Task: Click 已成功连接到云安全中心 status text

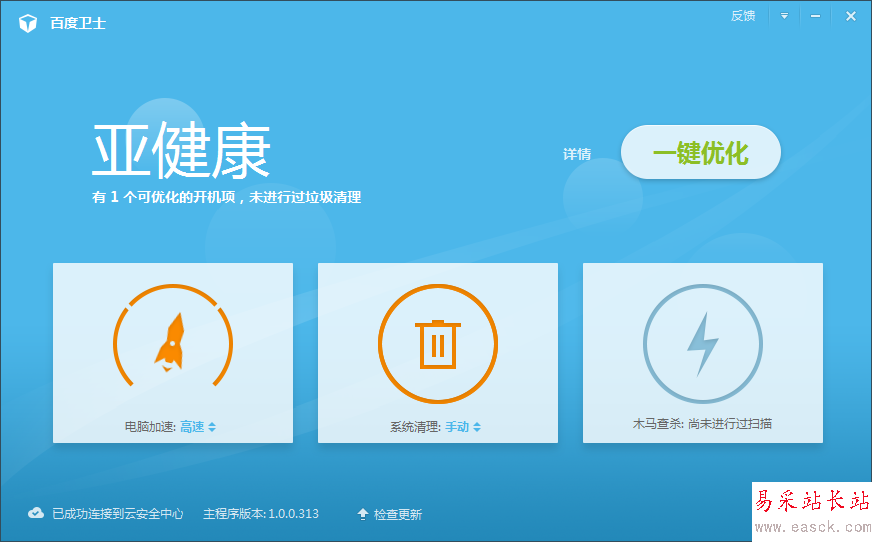Action: [117, 514]
